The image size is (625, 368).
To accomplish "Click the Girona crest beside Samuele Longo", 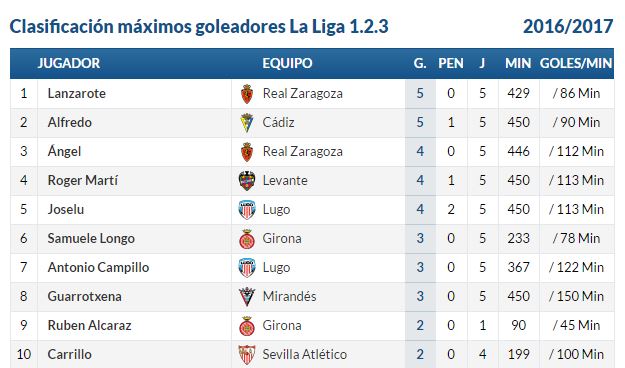I will (247, 239).
